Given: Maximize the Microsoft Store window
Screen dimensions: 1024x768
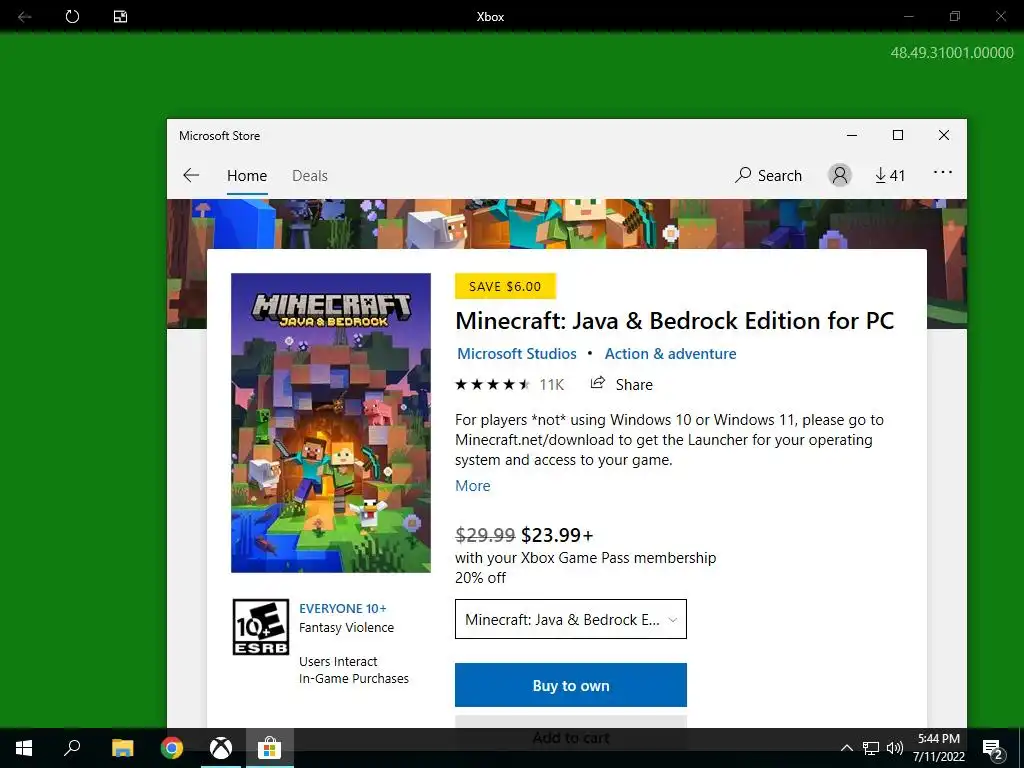Looking at the screenshot, I should [x=898, y=135].
